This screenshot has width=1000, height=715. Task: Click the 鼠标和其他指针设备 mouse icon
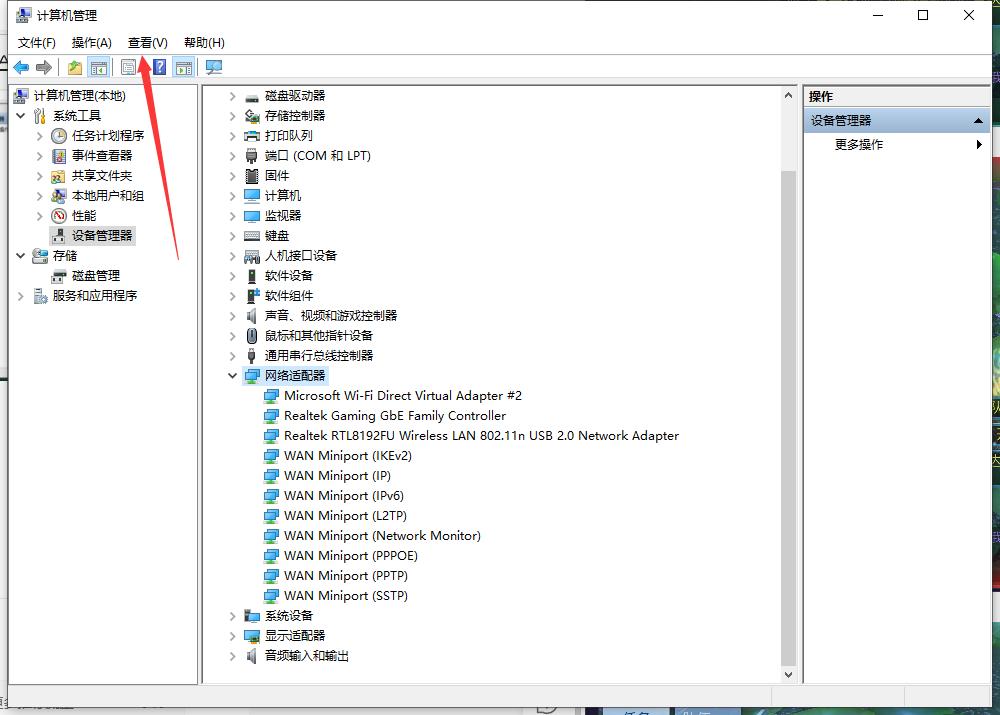pos(252,336)
